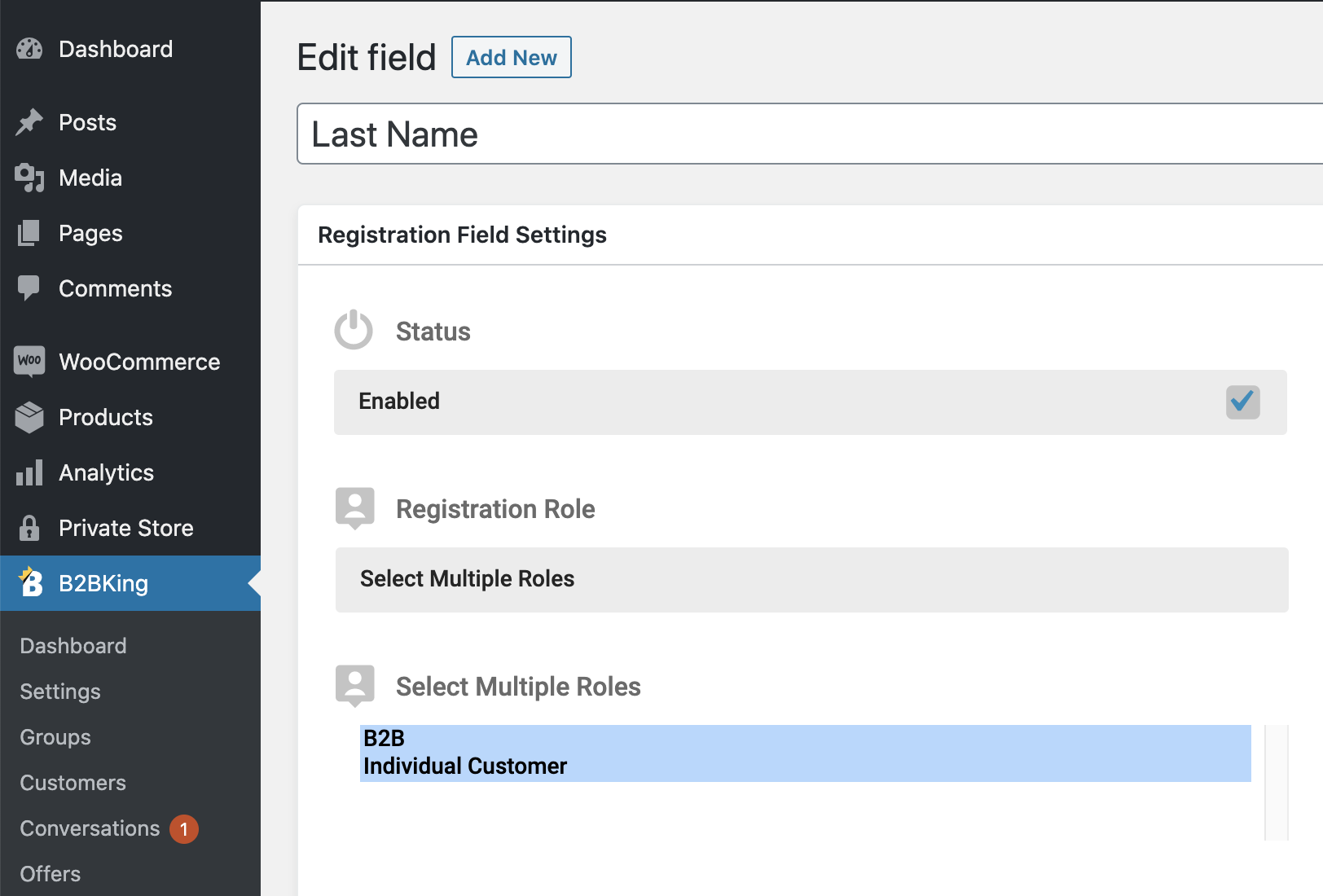Open the Media menu item

tap(130, 178)
